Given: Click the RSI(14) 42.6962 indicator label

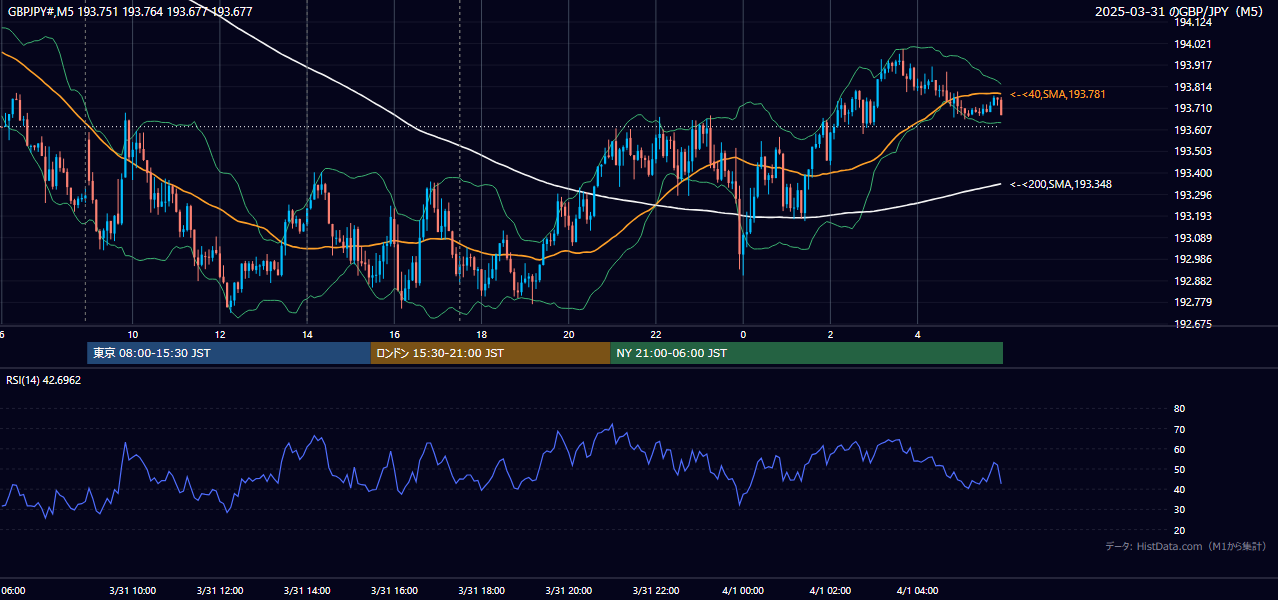Looking at the screenshot, I should tap(44, 380).
